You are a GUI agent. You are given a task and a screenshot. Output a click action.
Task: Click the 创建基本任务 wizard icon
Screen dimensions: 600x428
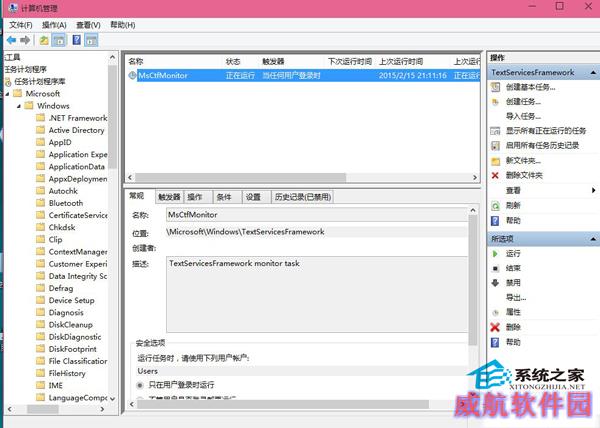(x=495, y=87)
